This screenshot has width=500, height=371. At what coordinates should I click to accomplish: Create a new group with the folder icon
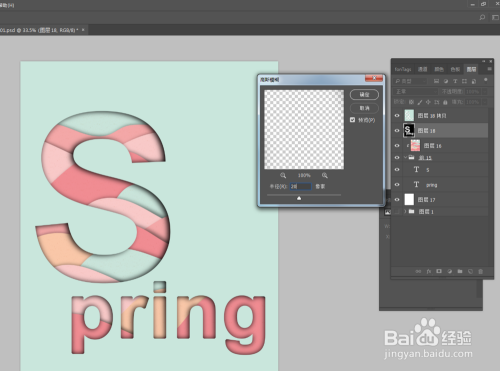(460, 271)
